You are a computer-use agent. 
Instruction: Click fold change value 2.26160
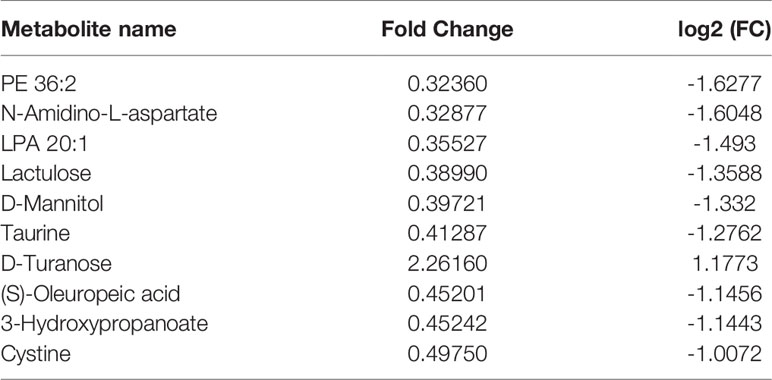(447, 264)
